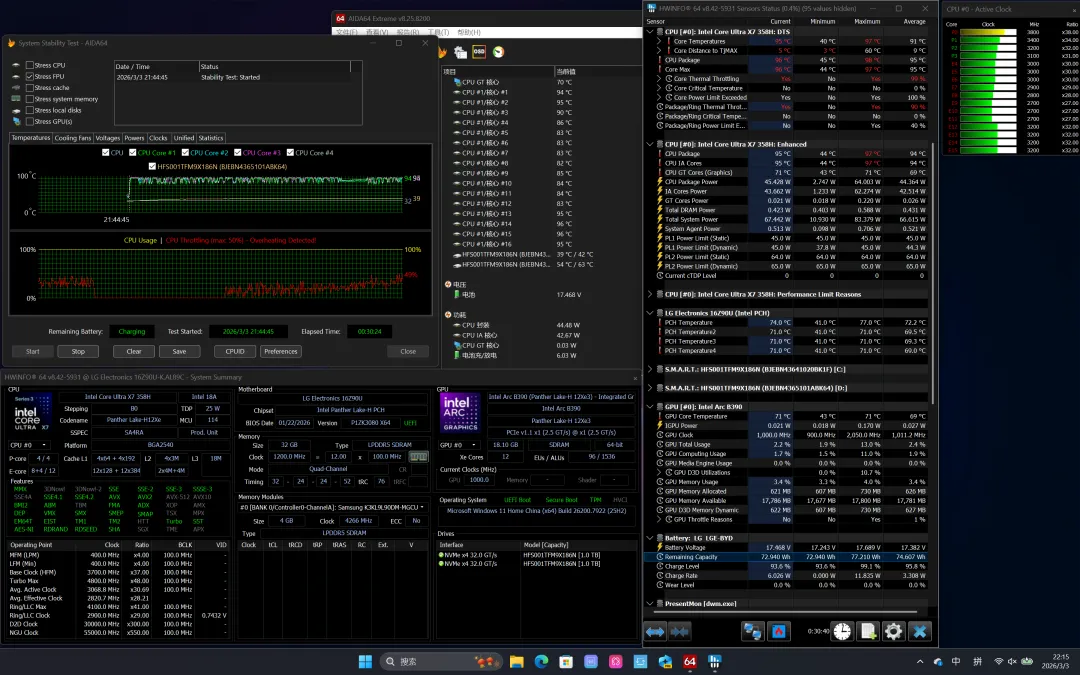The height and width of the screenshot is (675, 1080).
Task: Click Preferences button
Action: 281,351
